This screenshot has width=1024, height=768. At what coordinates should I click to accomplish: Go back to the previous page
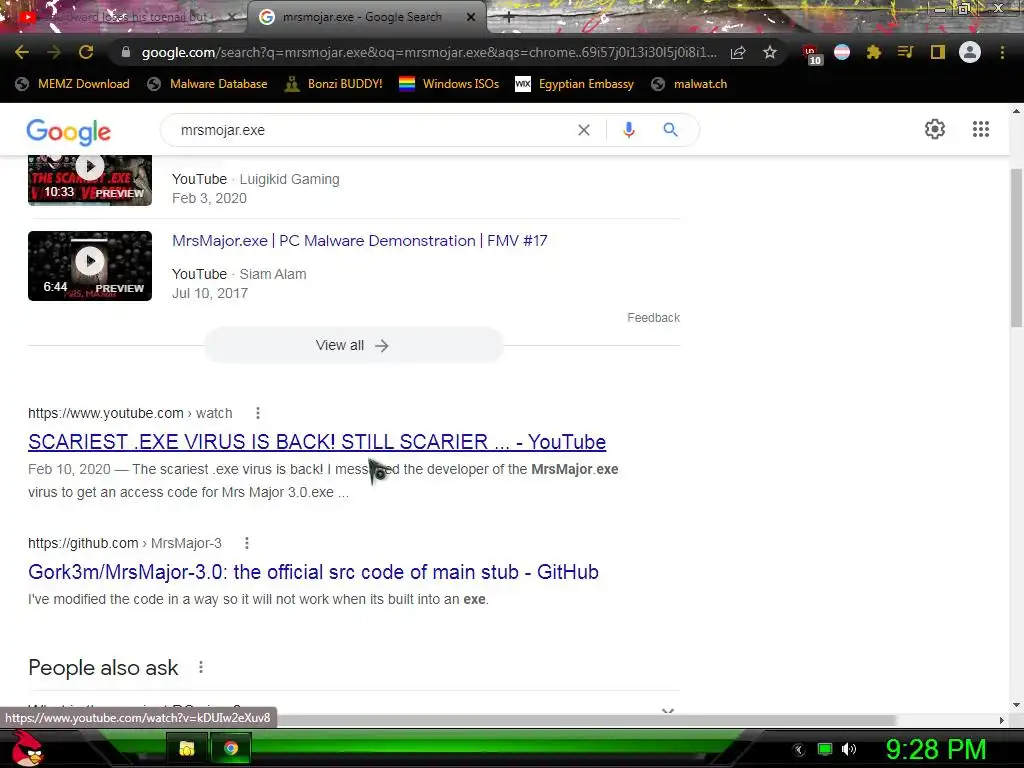click(22, 52)
